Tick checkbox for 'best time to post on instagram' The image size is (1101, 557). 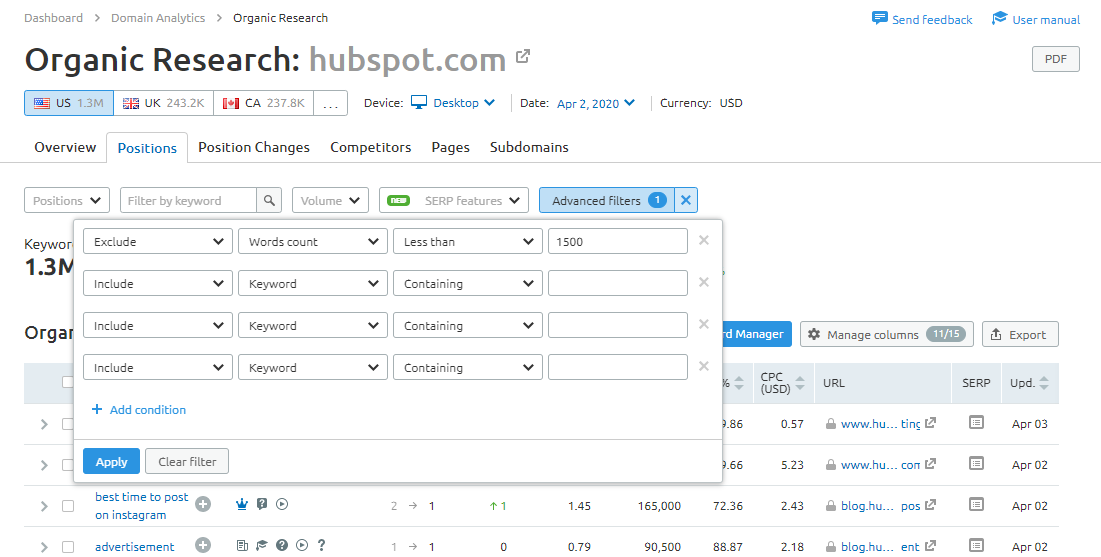coord(67,506)
